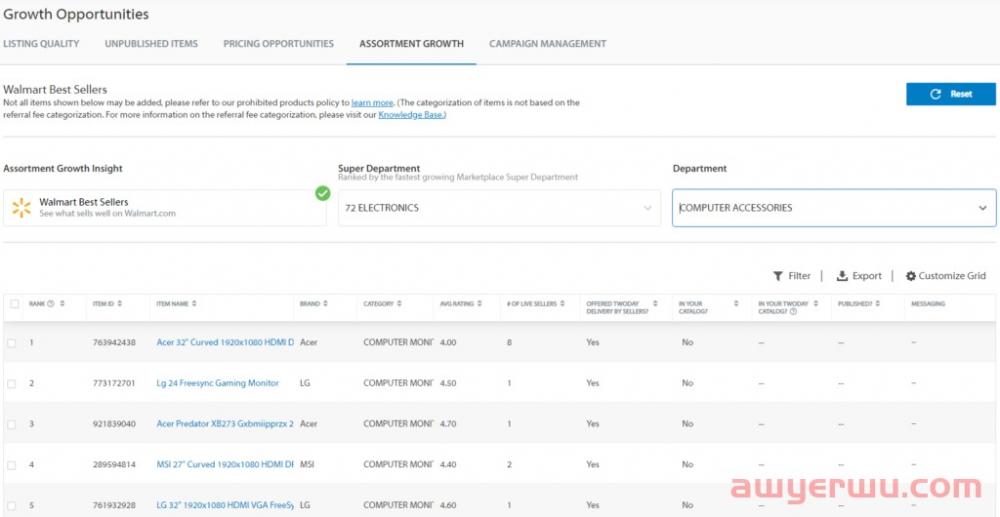Select the Assortment Growth tab
Screen dimensions: 1000x517
point(411,44)
